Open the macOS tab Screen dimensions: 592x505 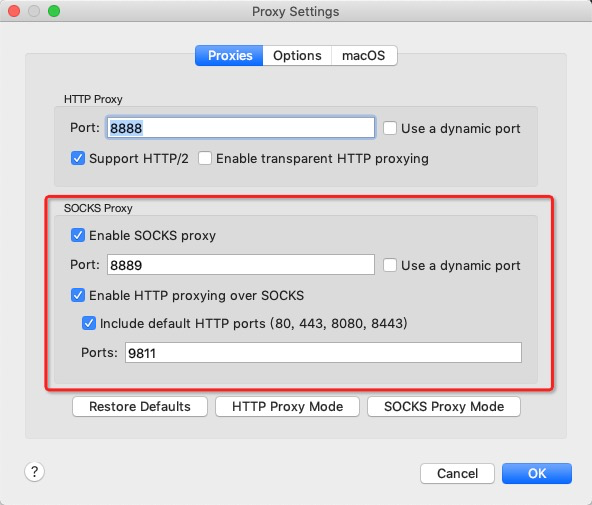click(x=364, y=55)
